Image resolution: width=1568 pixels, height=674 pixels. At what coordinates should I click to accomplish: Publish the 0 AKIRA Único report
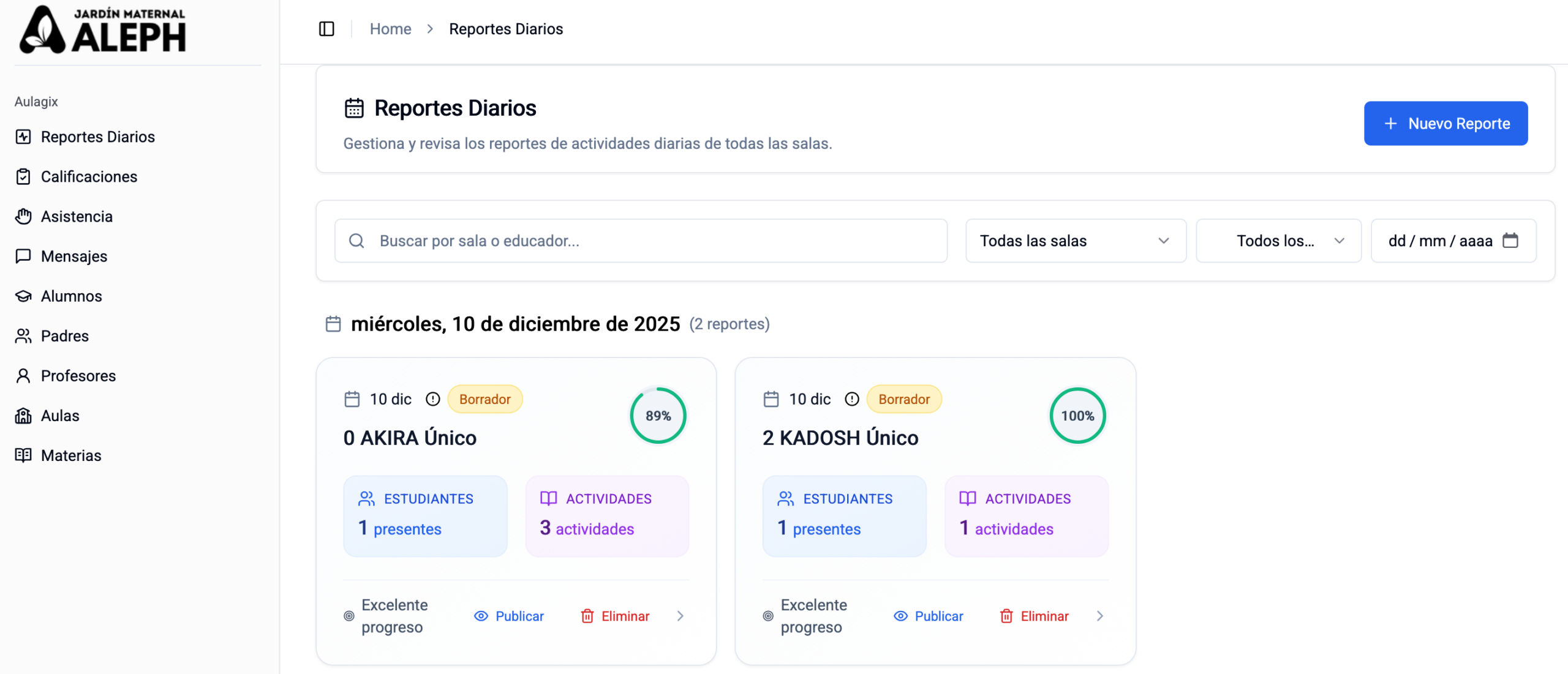[x=509, y=616]
